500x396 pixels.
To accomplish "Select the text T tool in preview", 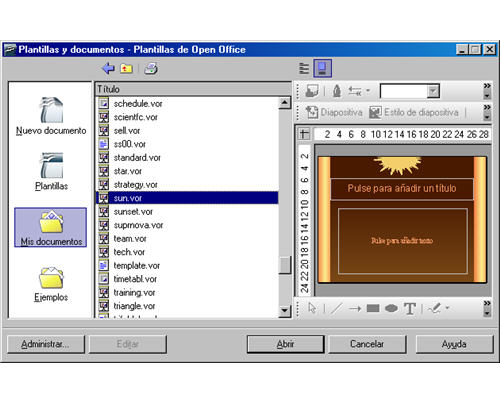I will (x=410, y=308).
